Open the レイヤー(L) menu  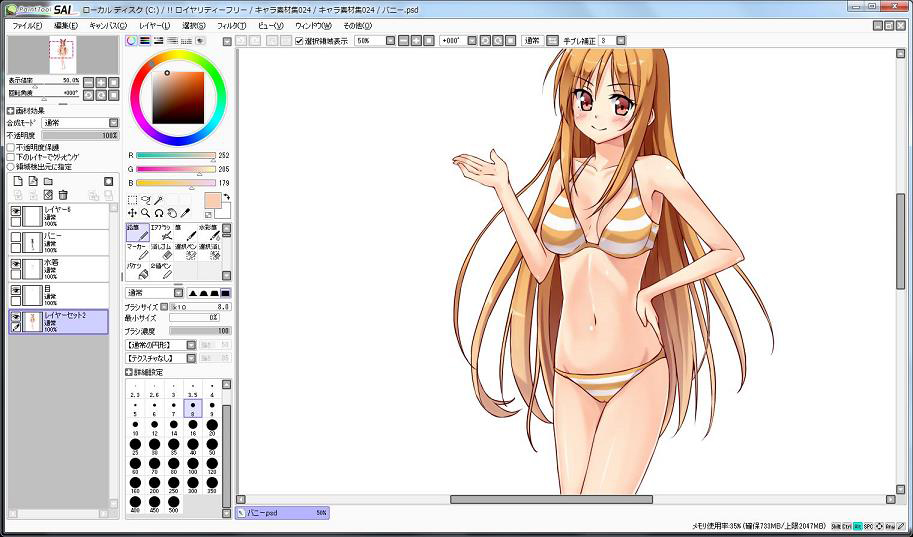(x=155, y=24)
